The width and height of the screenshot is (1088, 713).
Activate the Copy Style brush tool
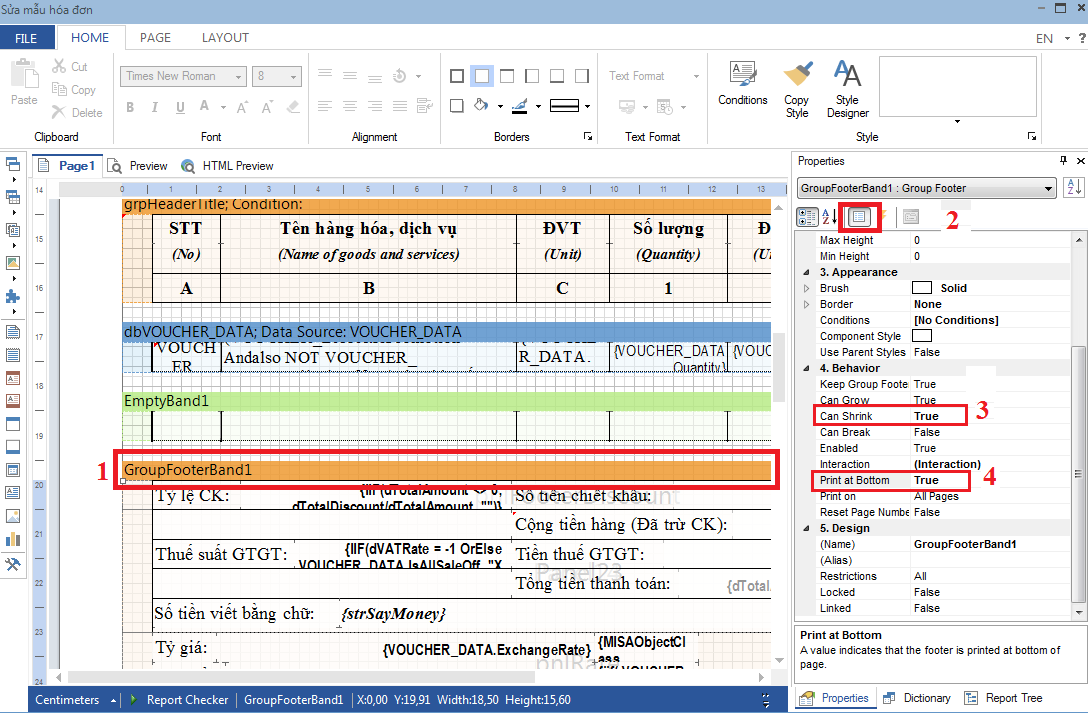797,74
